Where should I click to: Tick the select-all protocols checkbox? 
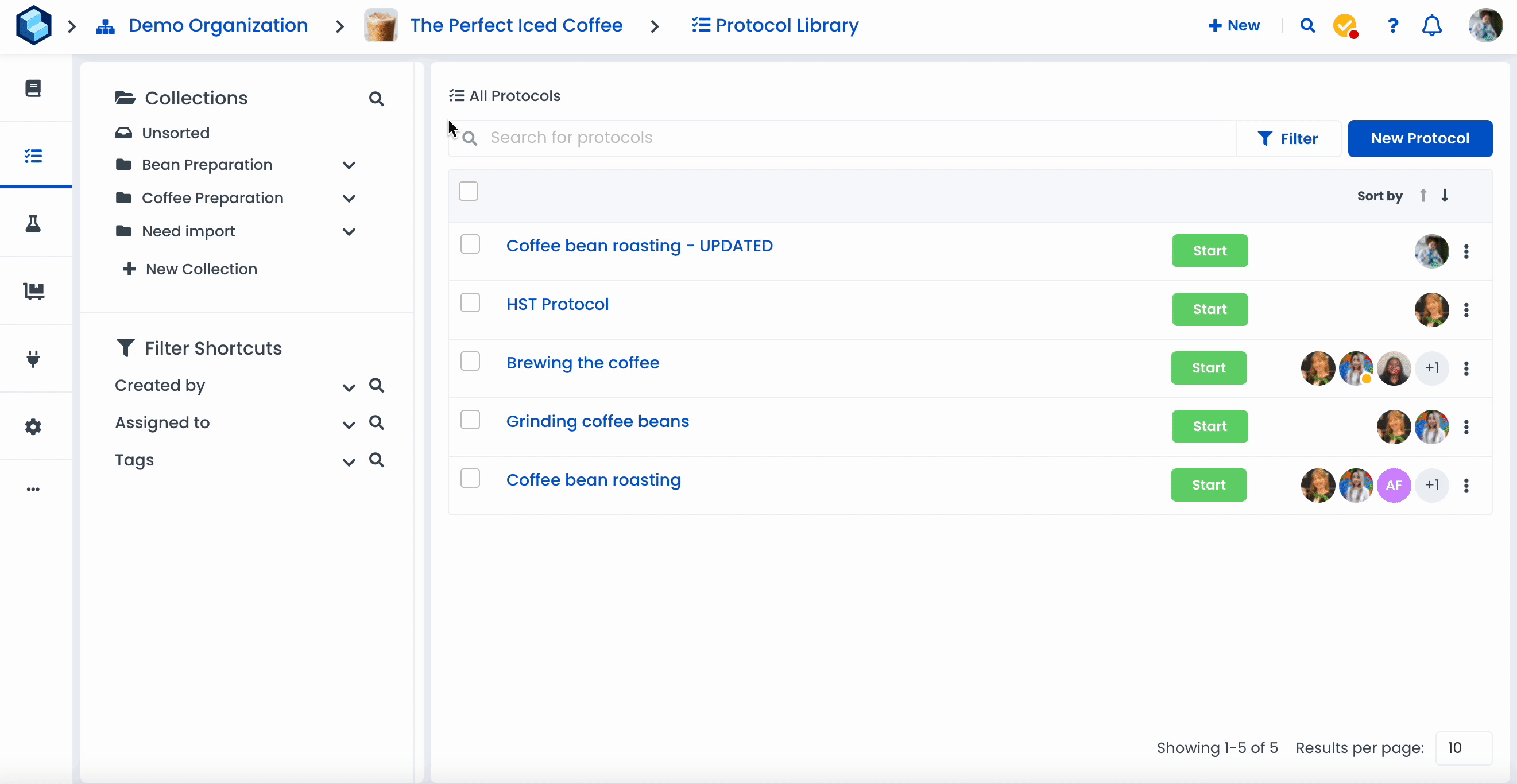coord(468,191)
